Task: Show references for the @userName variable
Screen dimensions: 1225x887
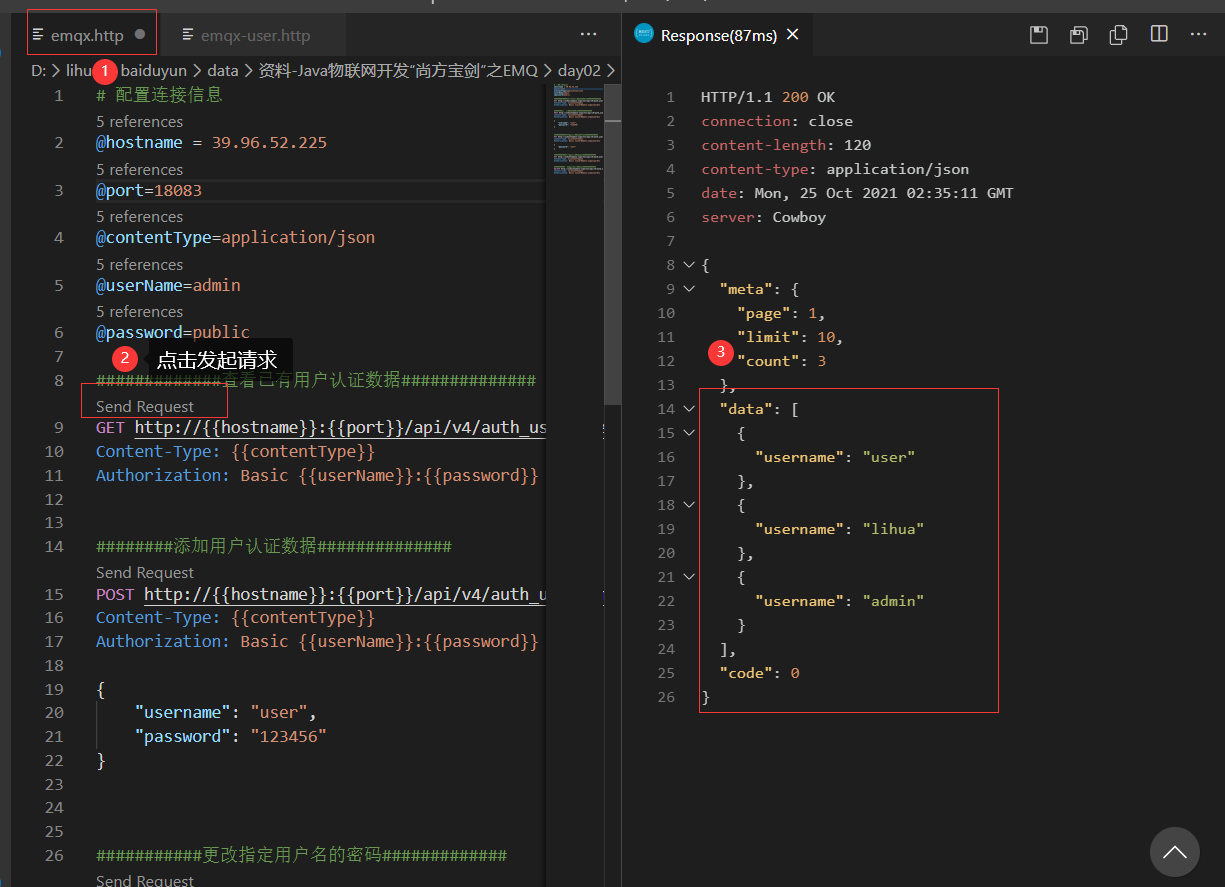Action: (139, 264)
